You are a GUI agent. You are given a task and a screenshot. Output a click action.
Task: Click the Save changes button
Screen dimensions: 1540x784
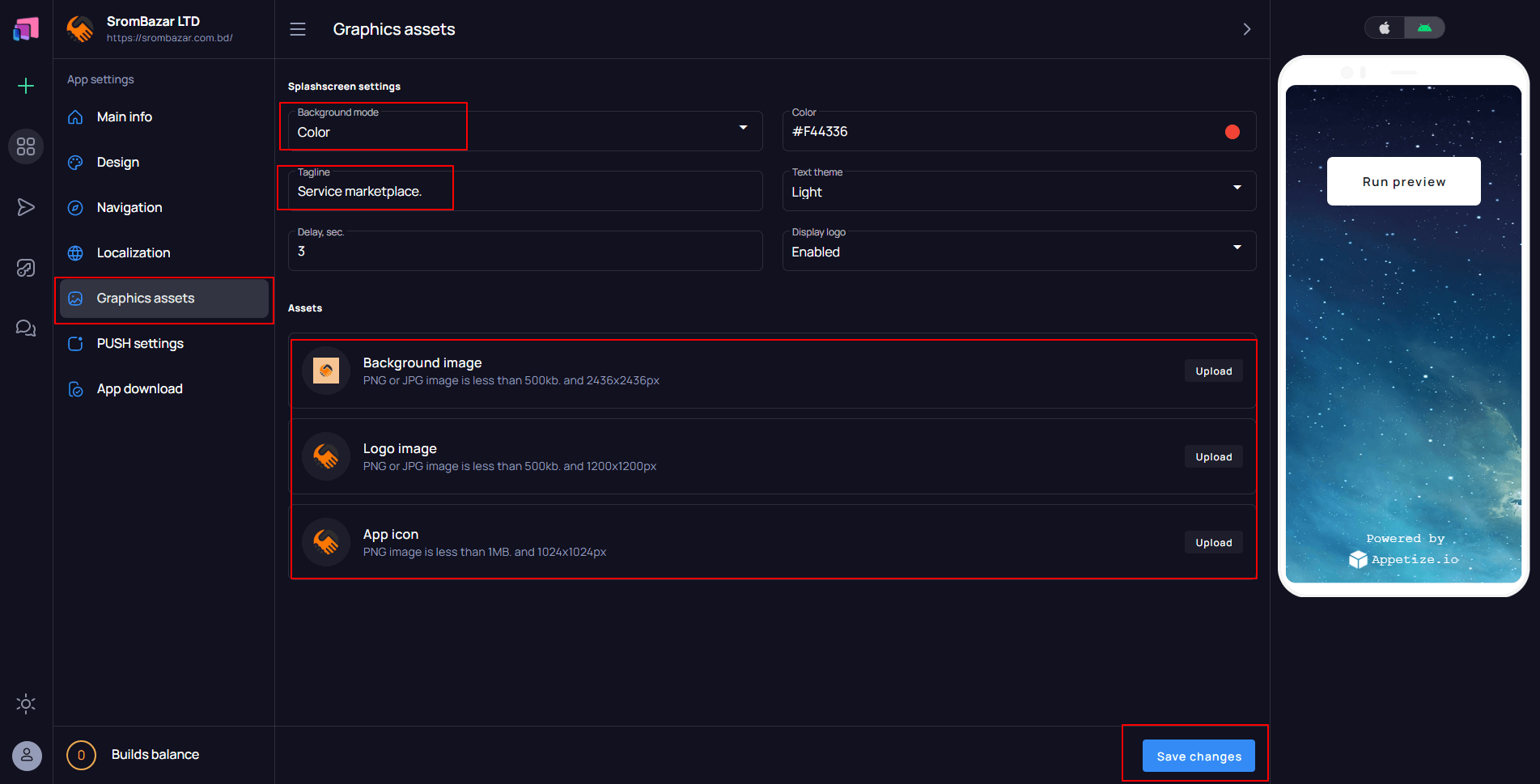click(1198, 756)
